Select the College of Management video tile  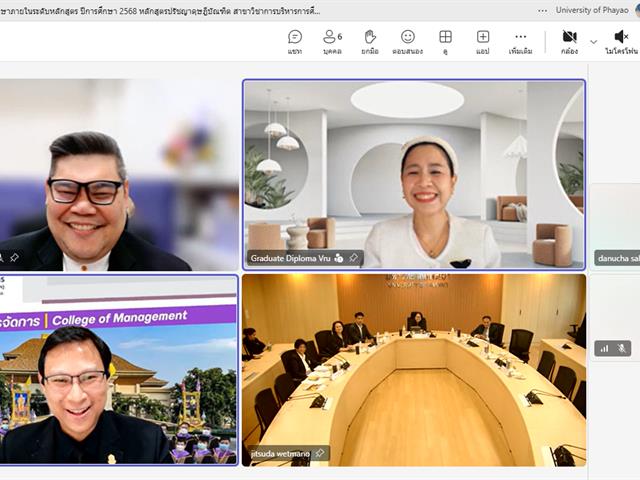pyautogui.click(x=118, y=370)
